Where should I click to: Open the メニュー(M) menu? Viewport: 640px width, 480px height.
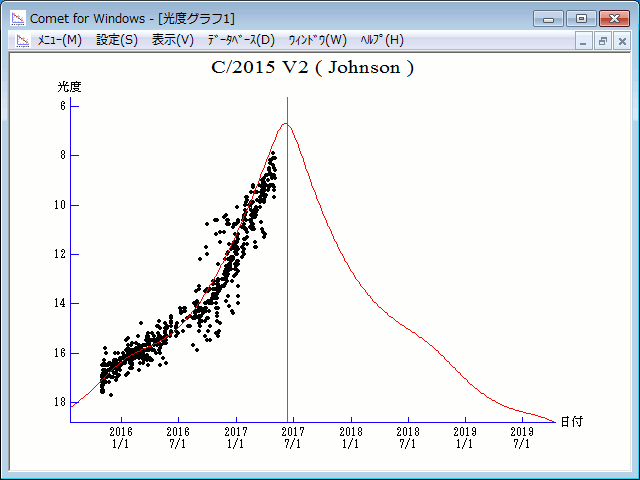pos(59,40)
